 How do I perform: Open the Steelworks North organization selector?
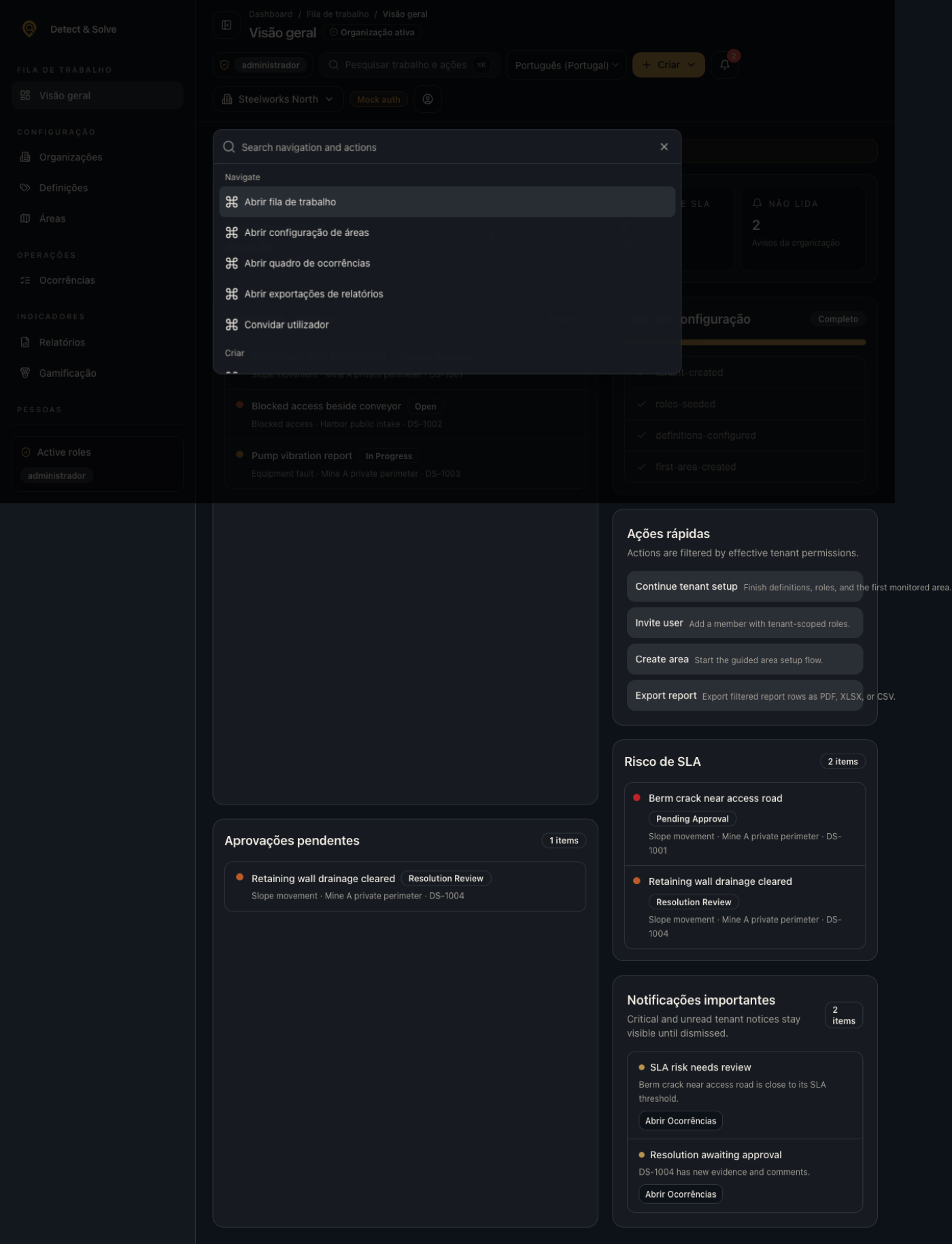tap(277, 99)
